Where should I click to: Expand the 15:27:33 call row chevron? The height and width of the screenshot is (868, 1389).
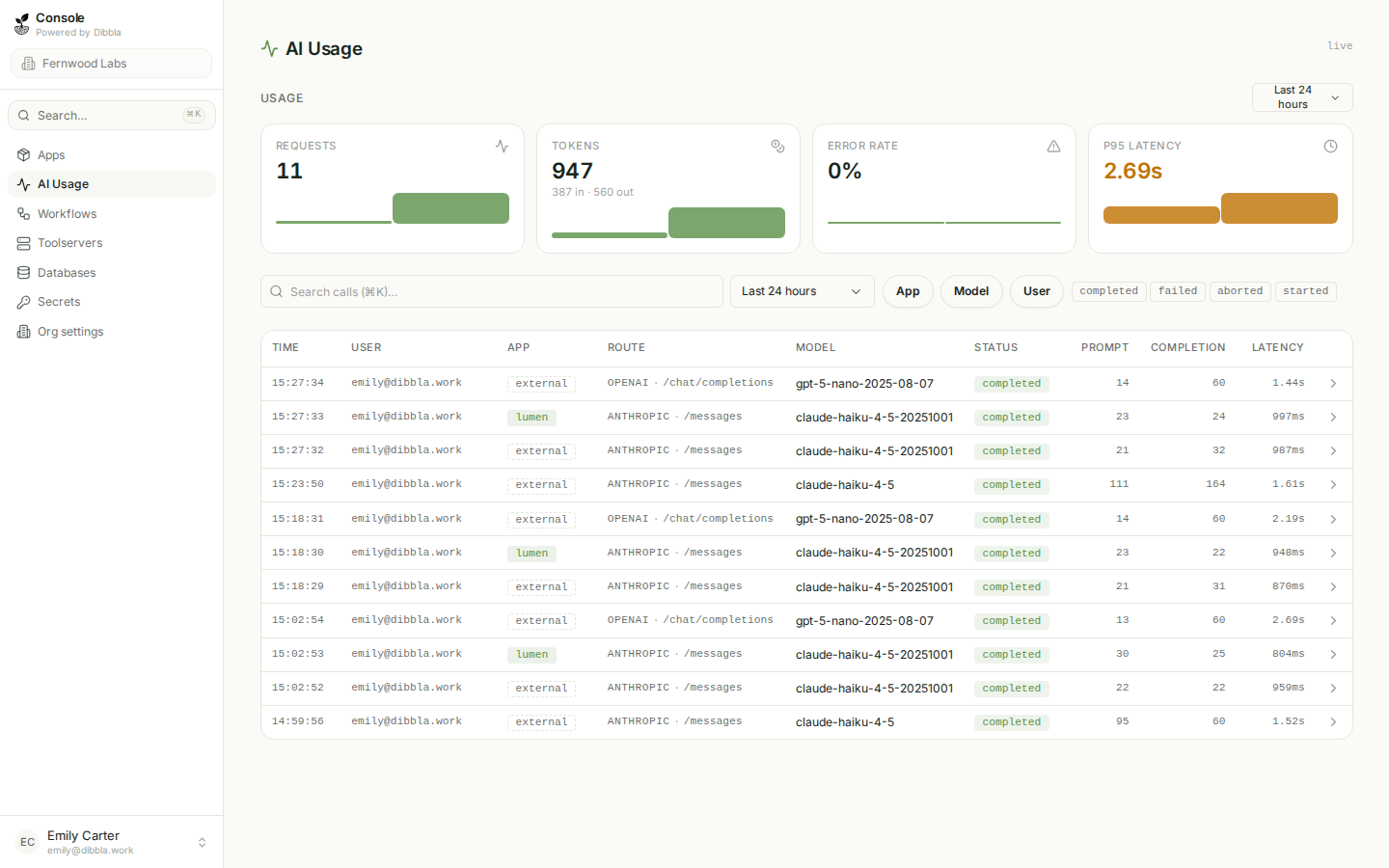1333,418
